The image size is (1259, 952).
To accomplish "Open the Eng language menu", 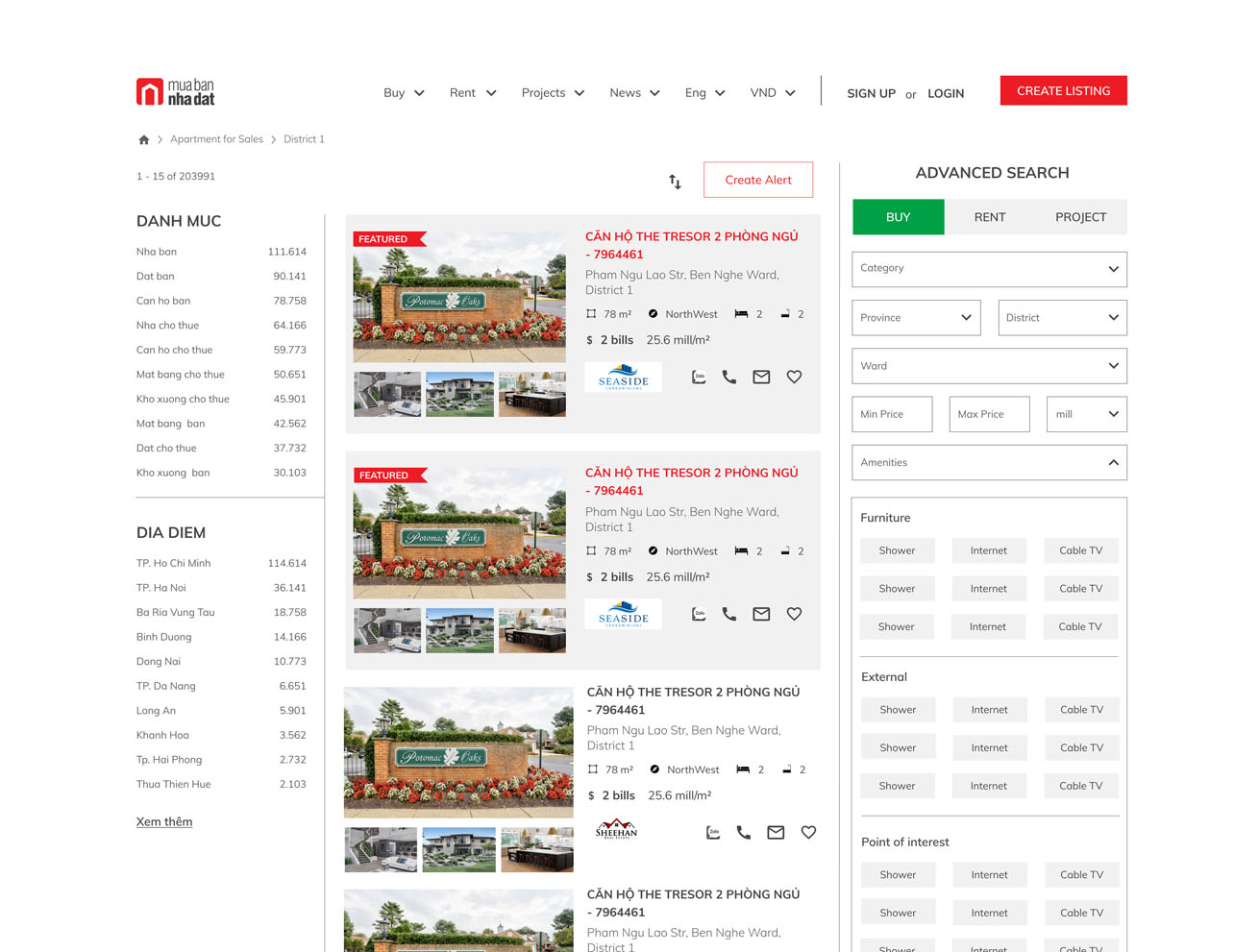I will point(704,93).
